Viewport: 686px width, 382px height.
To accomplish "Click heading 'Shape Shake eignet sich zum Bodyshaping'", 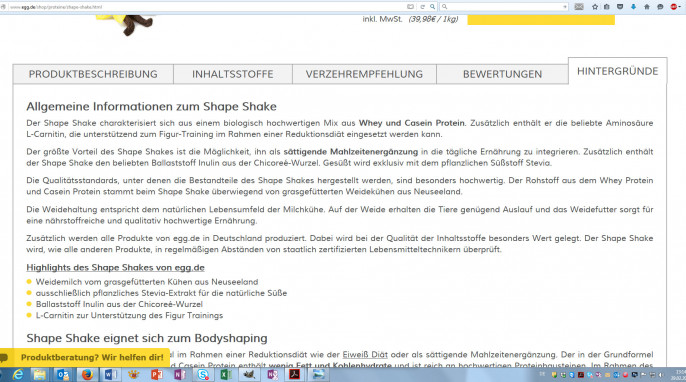I will [x=147, y=338].
